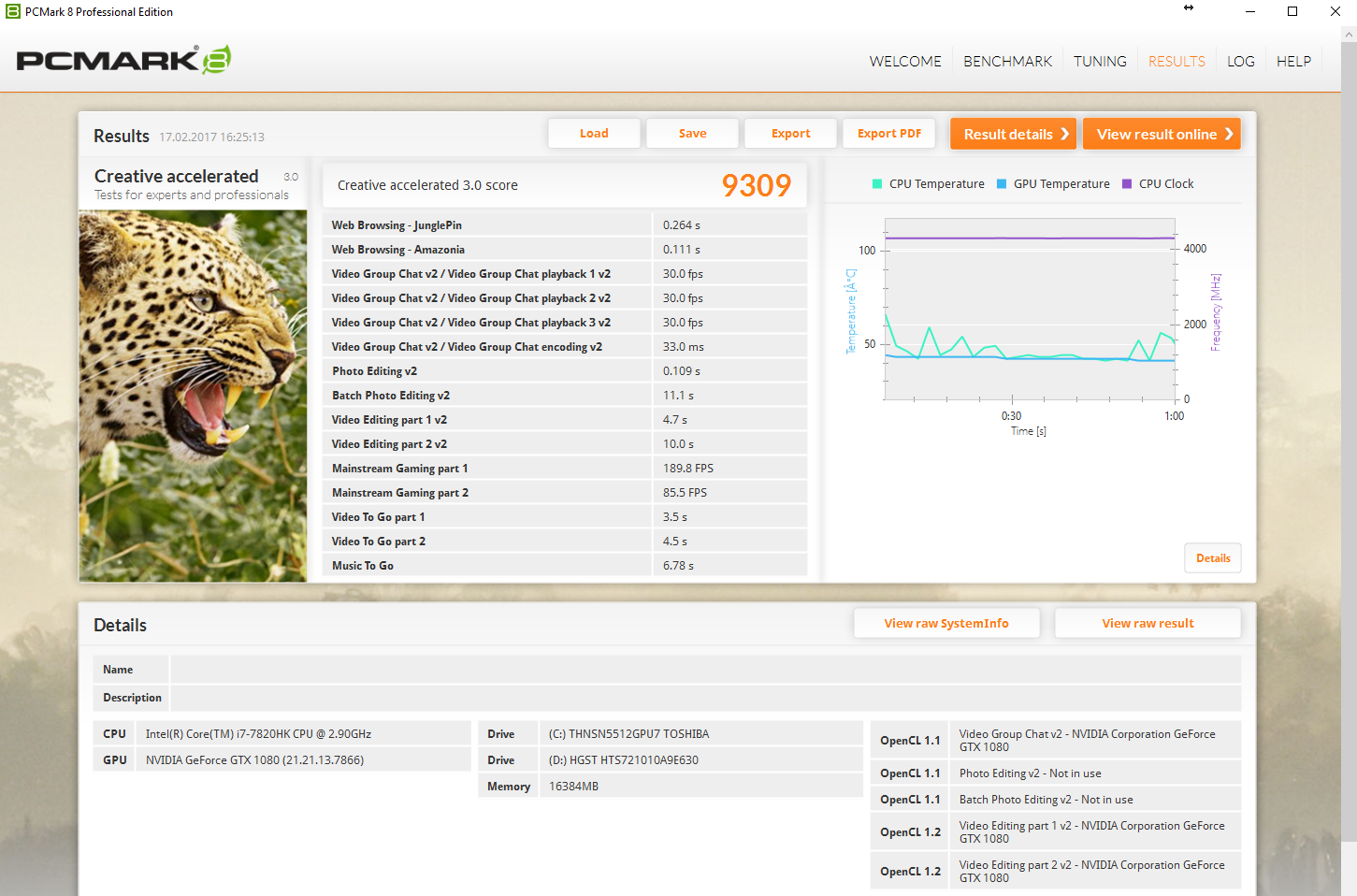1357x896 pixels.
Task: Click the 16384MB memory value
Action: pyautogui.click(x=573, y=787)
